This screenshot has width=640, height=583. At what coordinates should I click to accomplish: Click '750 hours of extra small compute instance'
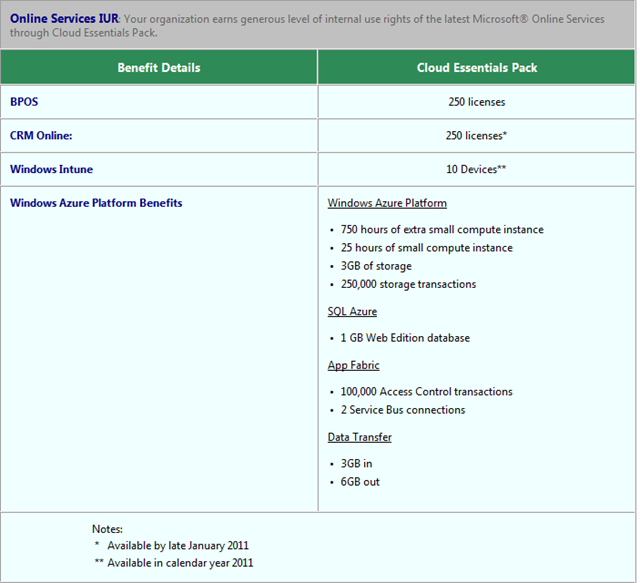coord(442,229)
